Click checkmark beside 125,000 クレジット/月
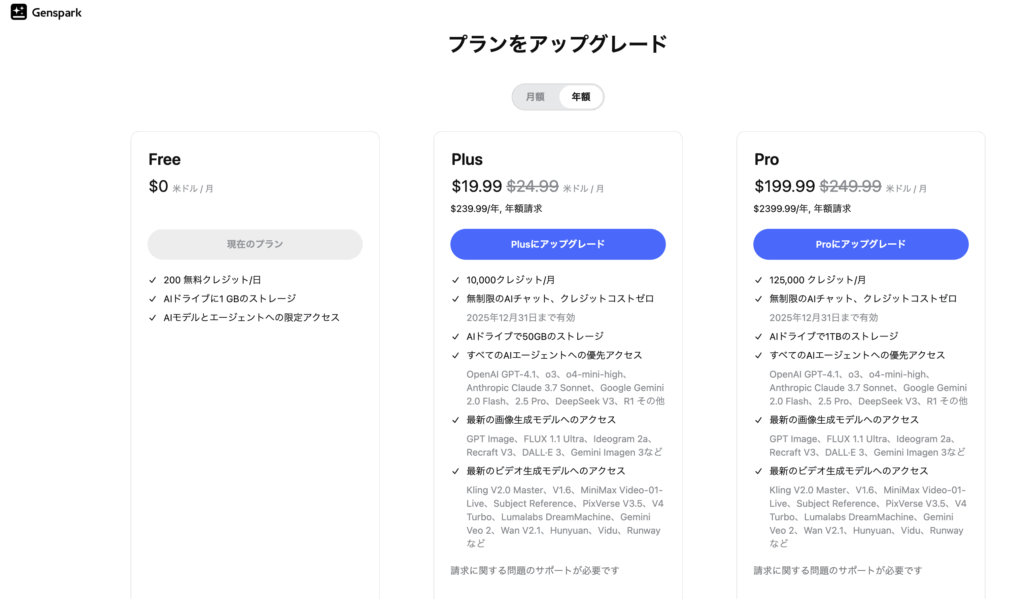1024x599 pixels. pyautogui.click(x=759, y=280)
